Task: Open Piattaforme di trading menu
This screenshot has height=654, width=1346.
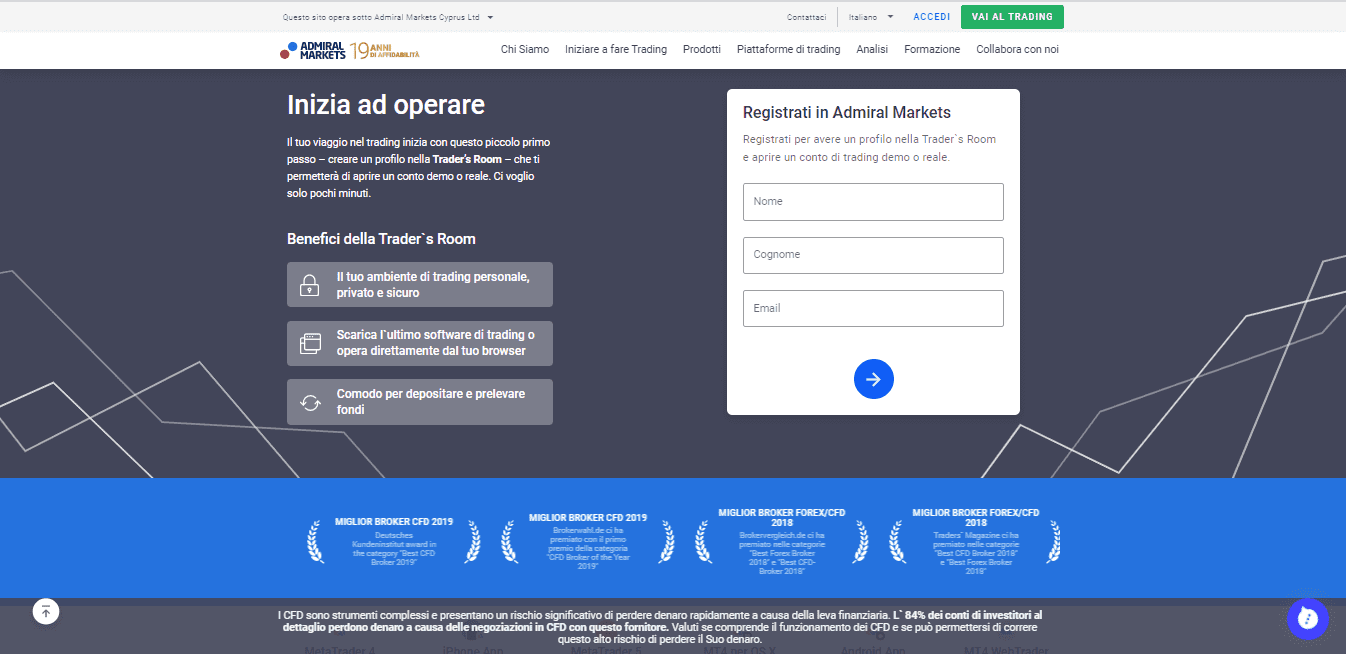Action: [788, 49]
